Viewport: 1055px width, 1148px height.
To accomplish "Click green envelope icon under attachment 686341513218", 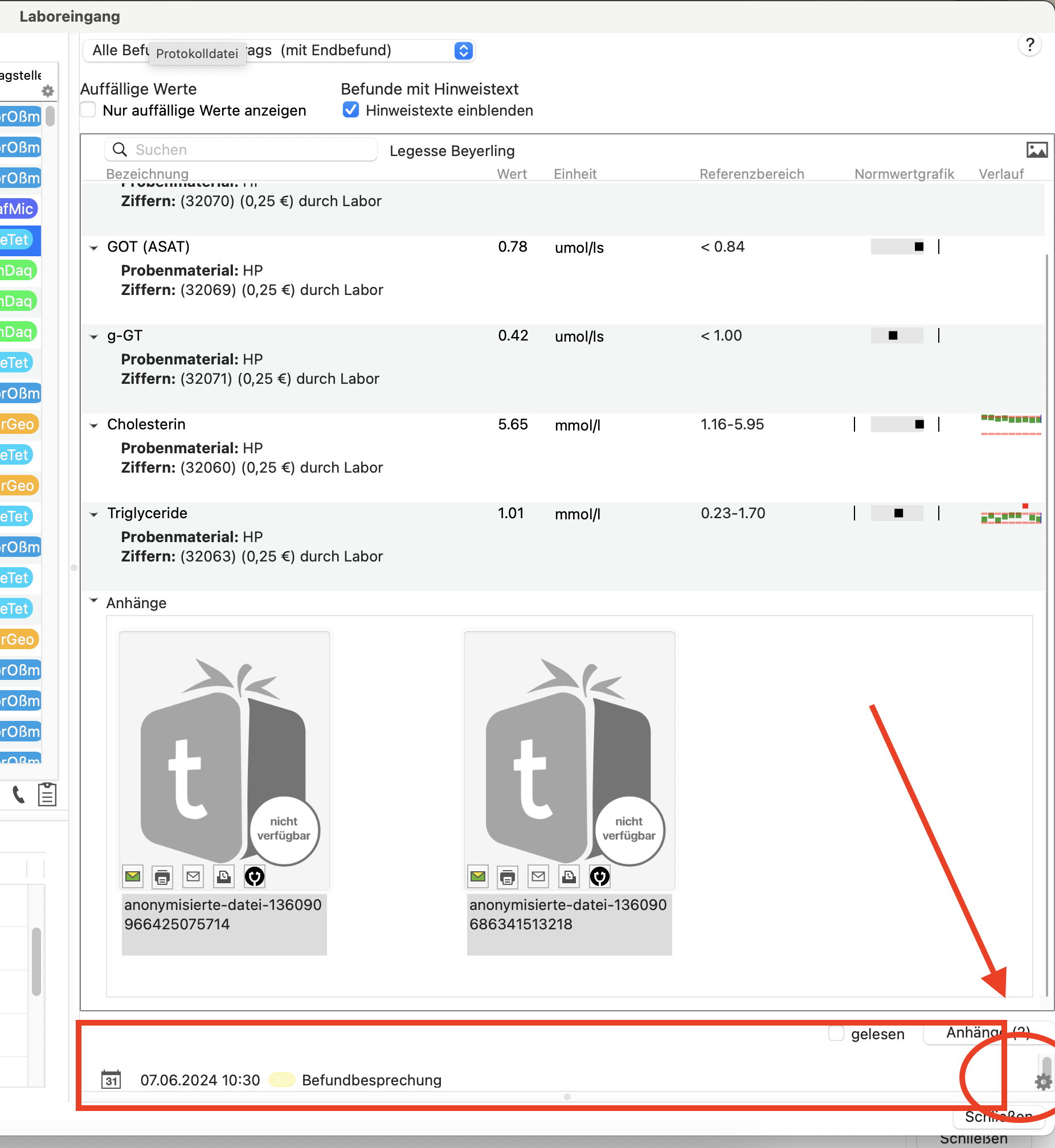I will [478, 876].
